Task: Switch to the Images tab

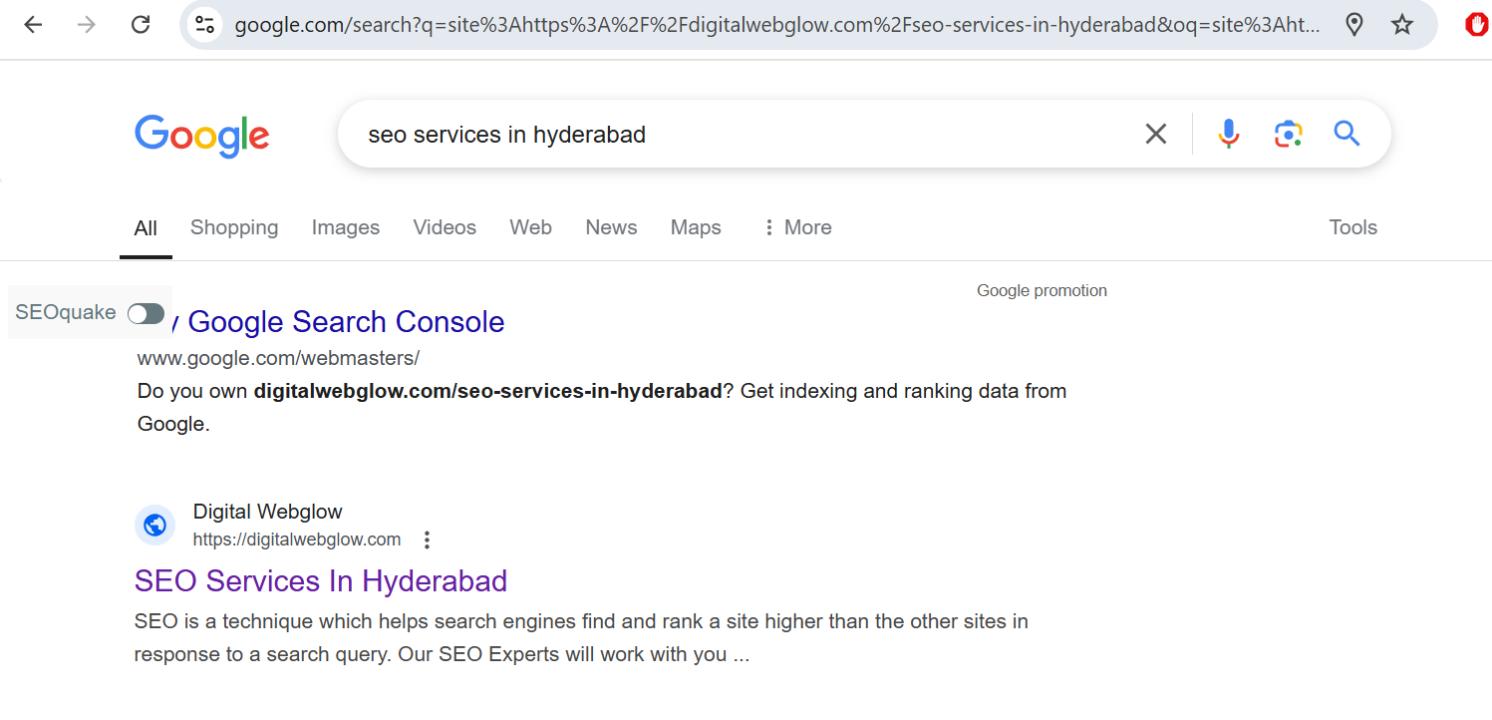Action: coord(345,228)
